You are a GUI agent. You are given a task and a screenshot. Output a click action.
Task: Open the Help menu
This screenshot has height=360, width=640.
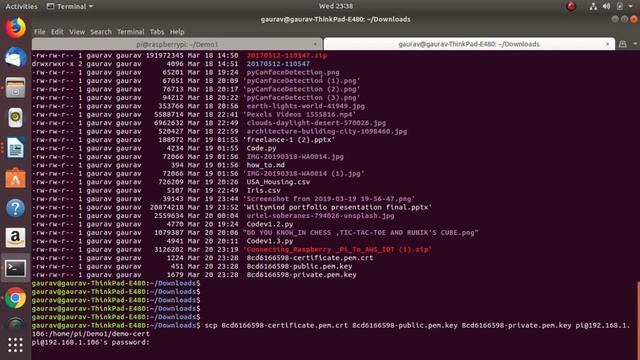click(177, 31)
